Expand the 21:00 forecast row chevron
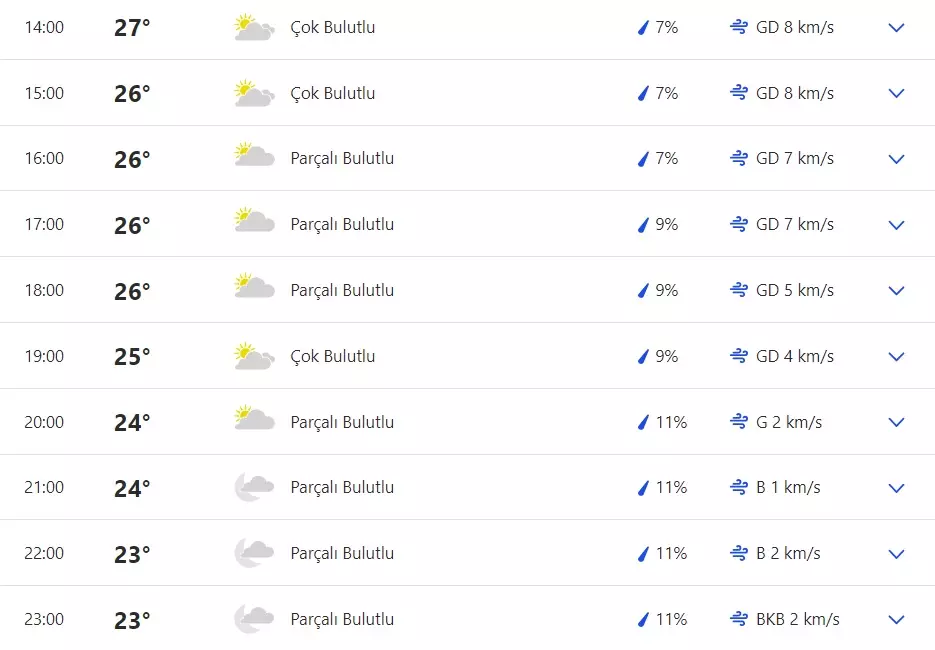The width and height of the screenshot is (935, 650). pos(896,488)
